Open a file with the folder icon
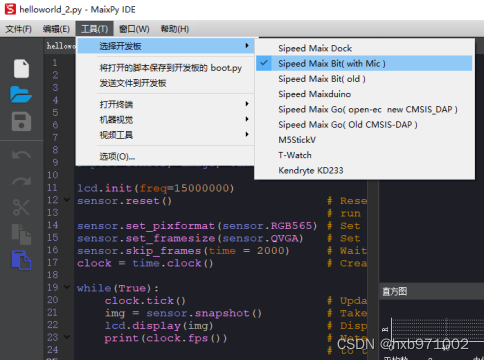This screenshot has width=485, height=360. click(21, 95)
